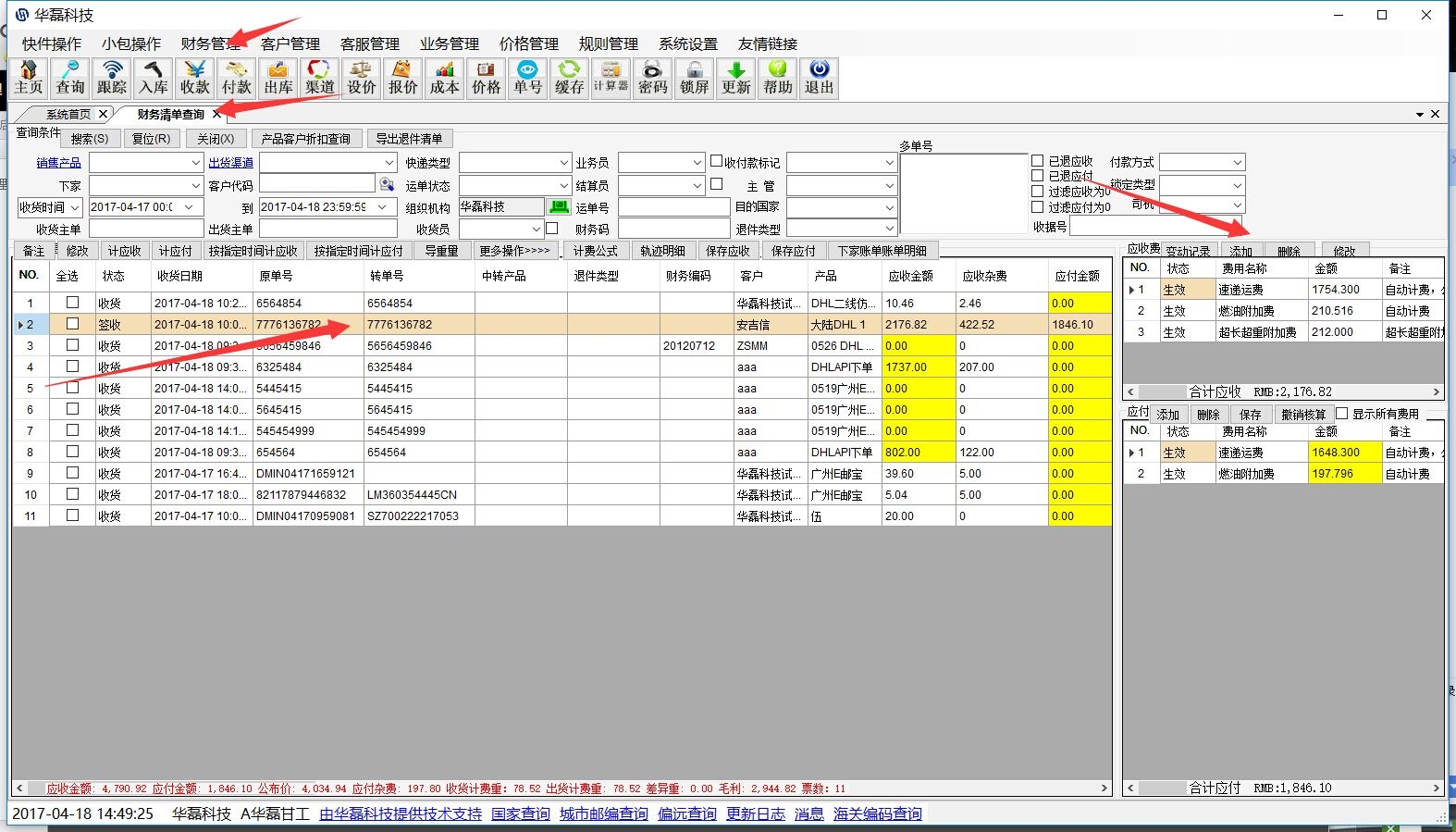The height and width of the screenshot is (832, 1456).
Task: Open the 出库 outbound toolbar icon
Action: click(x=278, y=78)
